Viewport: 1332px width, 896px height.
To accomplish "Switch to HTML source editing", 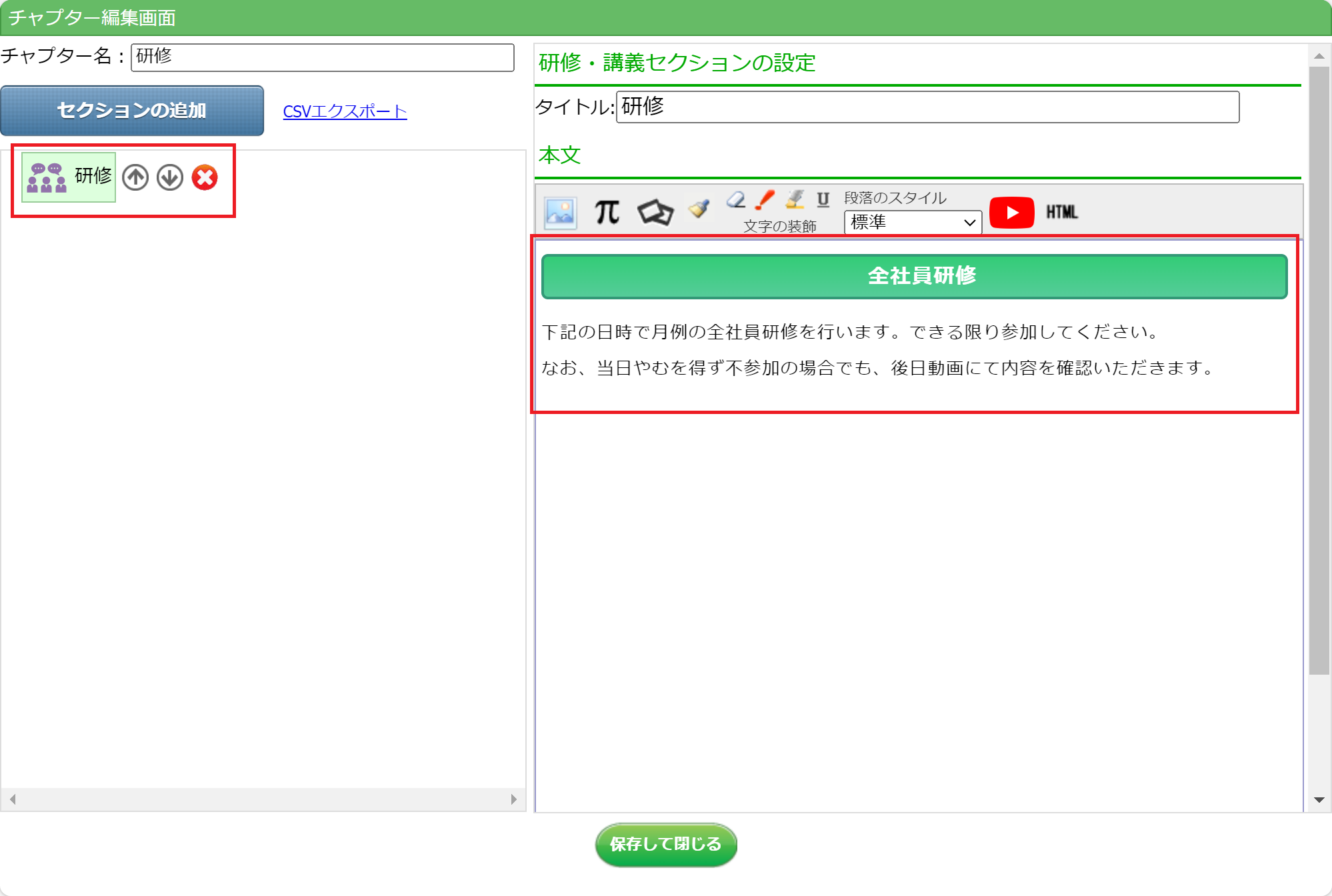I will (1061, 213).
